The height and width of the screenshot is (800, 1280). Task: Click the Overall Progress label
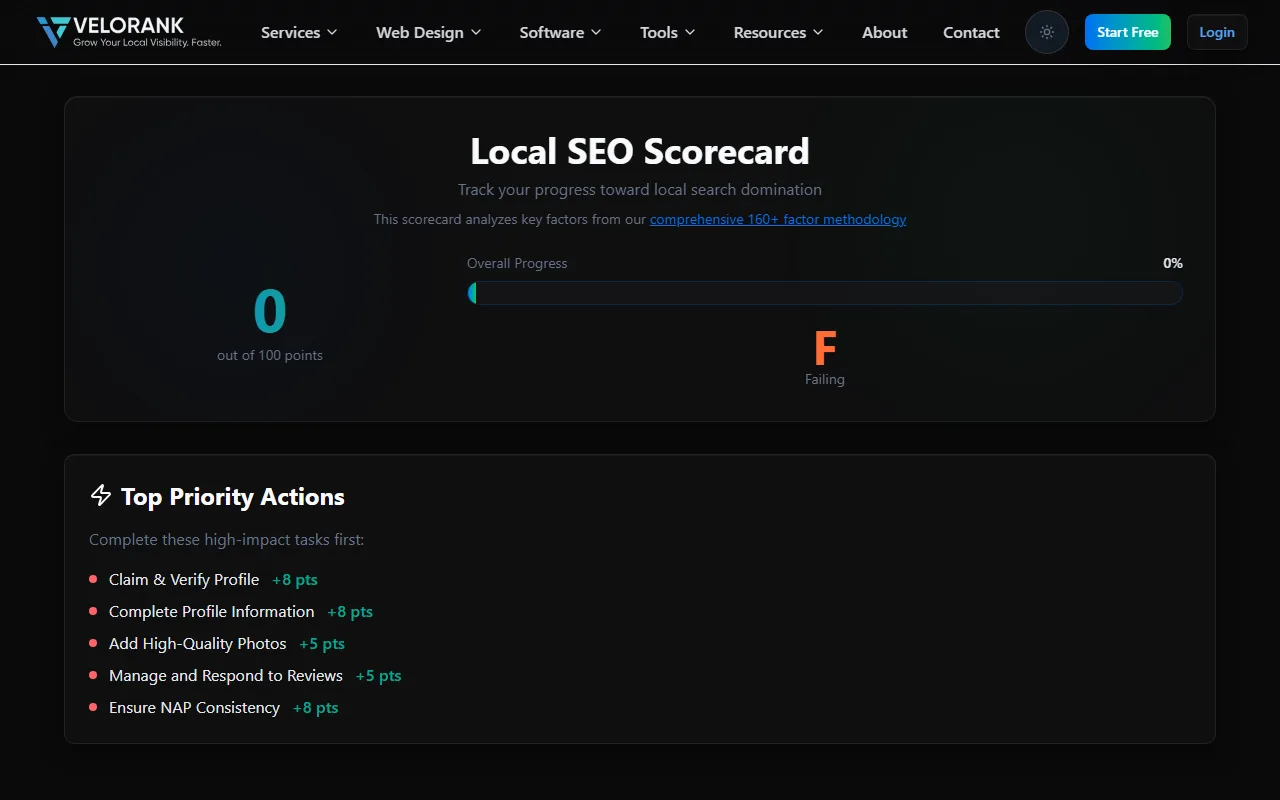[x=517, y=263]
